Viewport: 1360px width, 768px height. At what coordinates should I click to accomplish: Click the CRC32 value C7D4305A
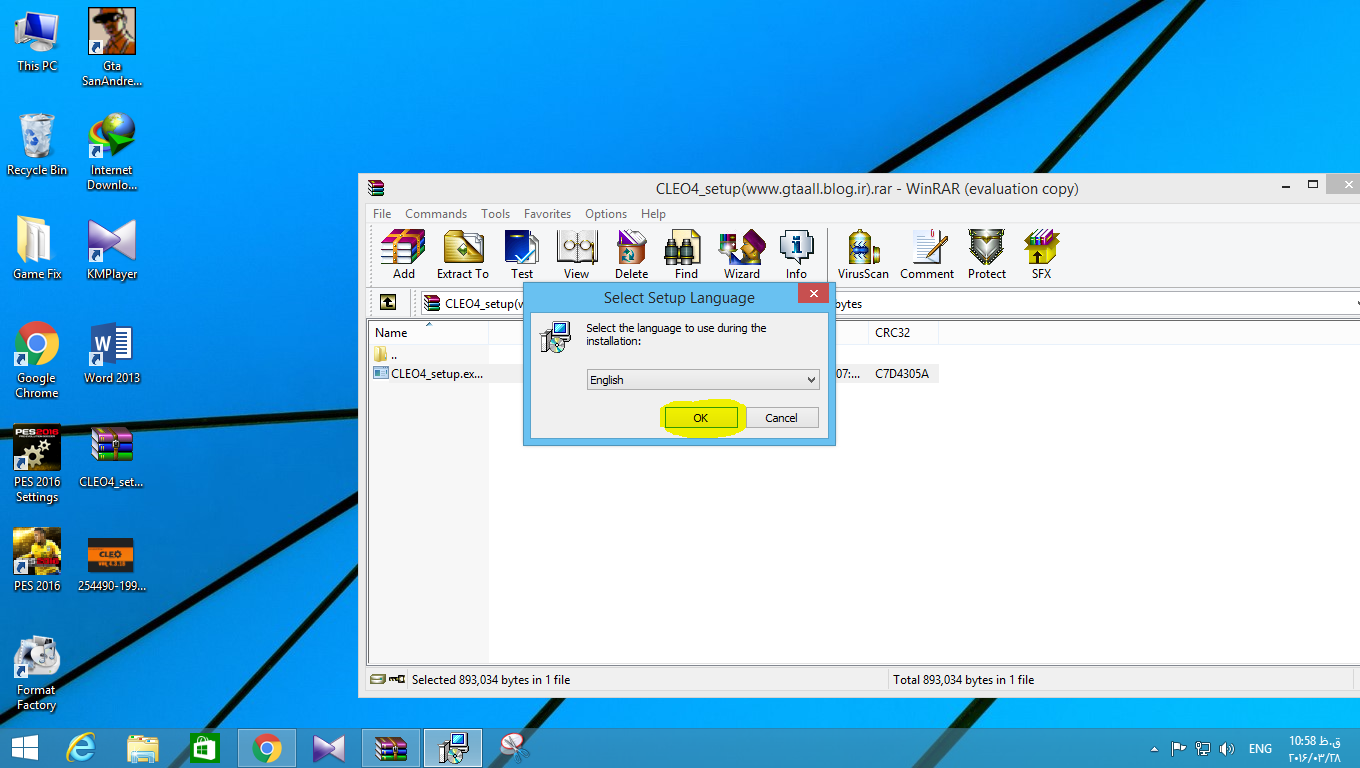click(902, 374)
